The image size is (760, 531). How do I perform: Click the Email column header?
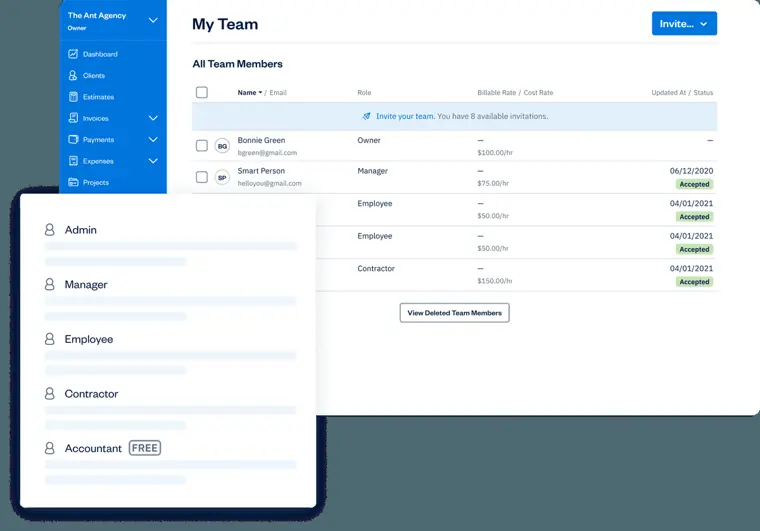[x=278, y=93]
